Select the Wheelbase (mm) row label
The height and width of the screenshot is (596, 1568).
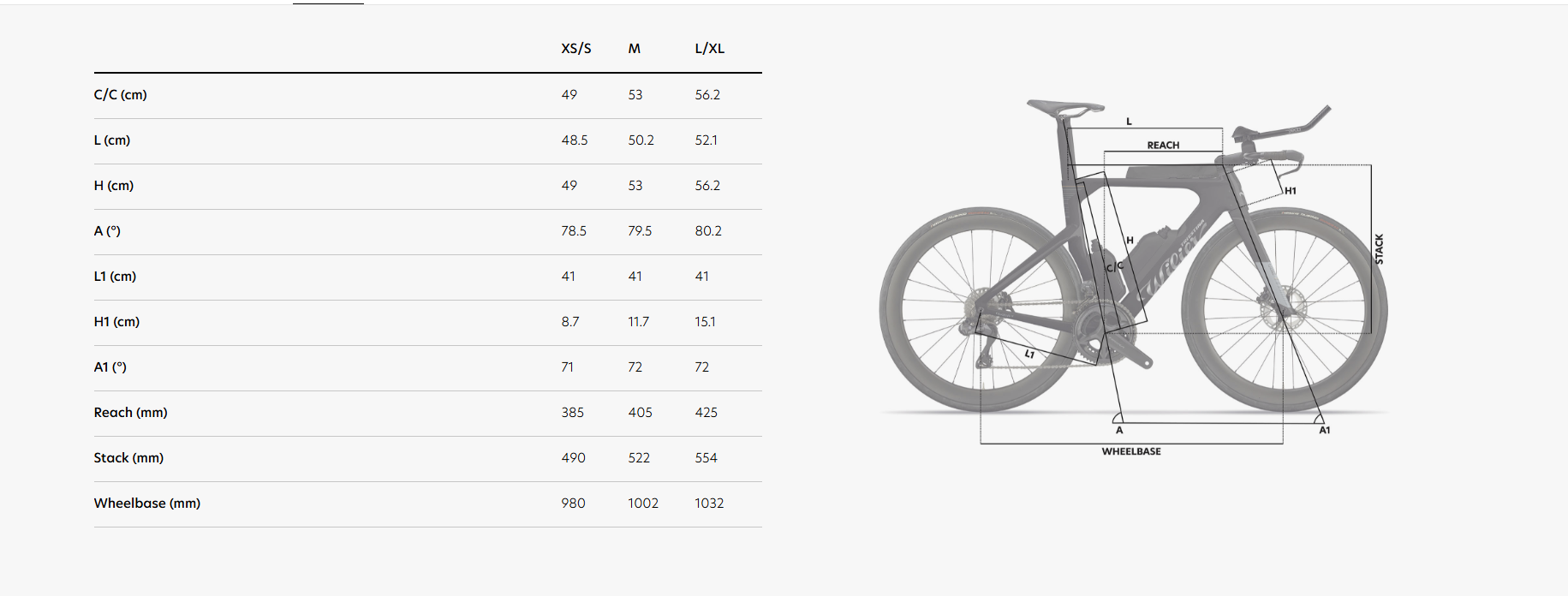(147, 504)
